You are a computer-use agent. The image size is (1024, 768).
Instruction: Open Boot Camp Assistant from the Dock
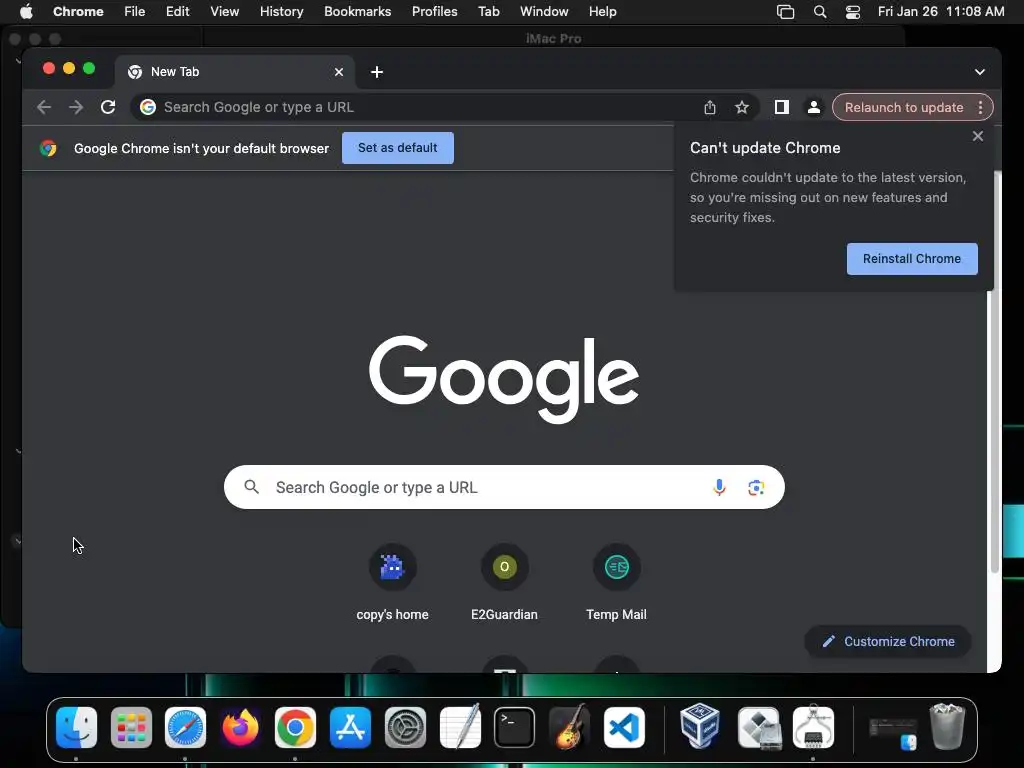pos(759,727)
